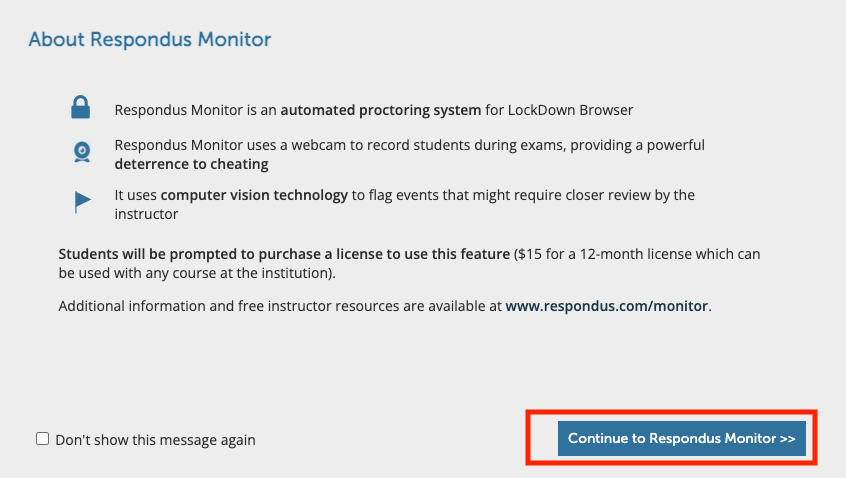Continue to Respondus Monitor
Image resolution: width=846 pixels, height=478 pixels.
pos(681,438)
